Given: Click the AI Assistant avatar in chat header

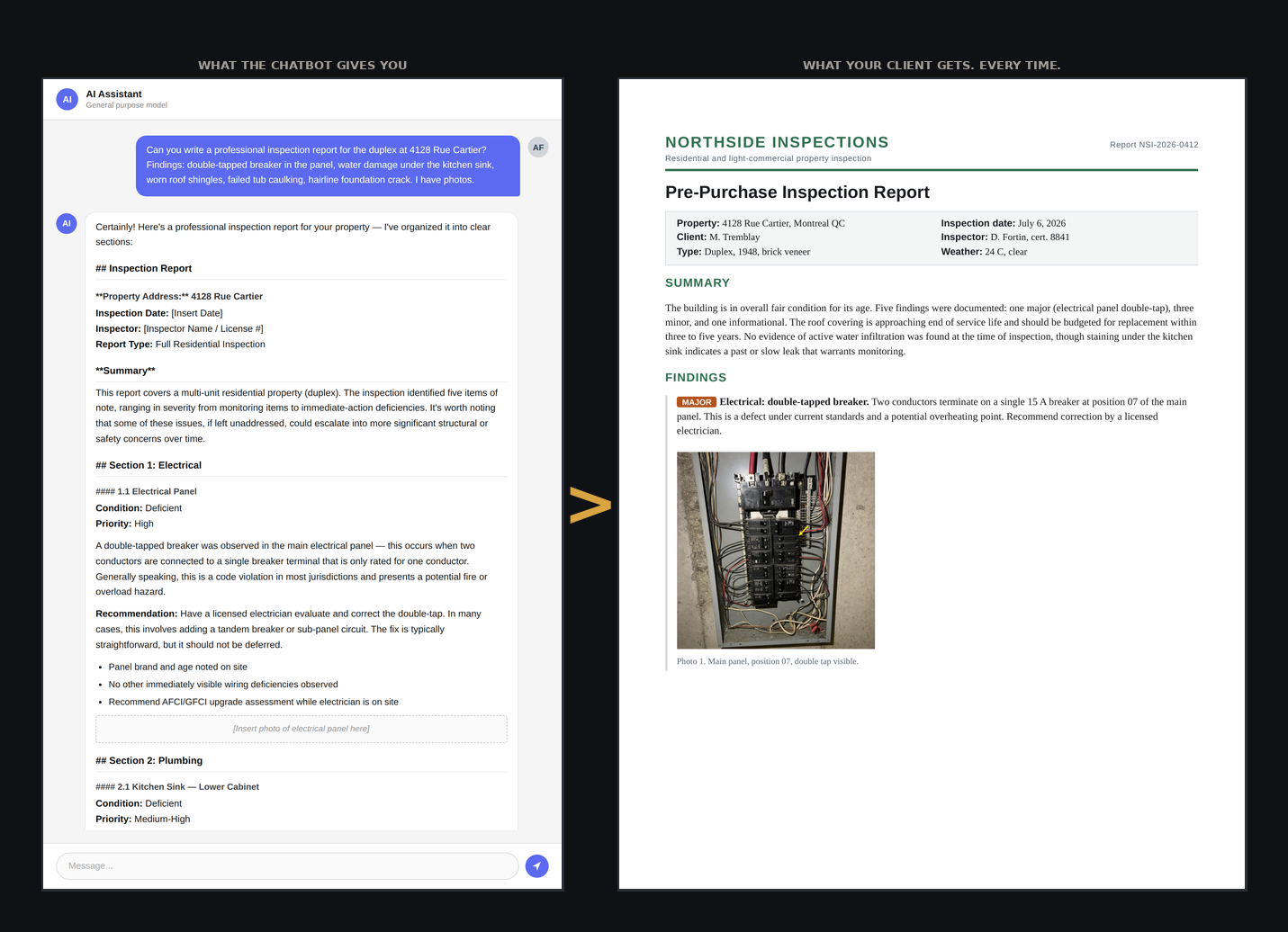Looking at the screenshot, I should (x=68, y=99).
